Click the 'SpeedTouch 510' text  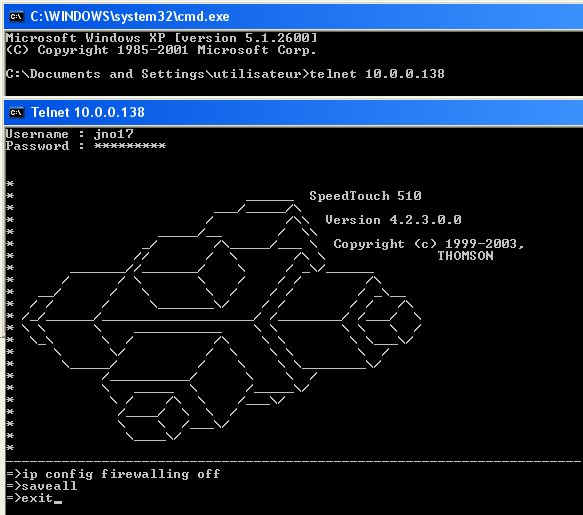coord(365,196)
